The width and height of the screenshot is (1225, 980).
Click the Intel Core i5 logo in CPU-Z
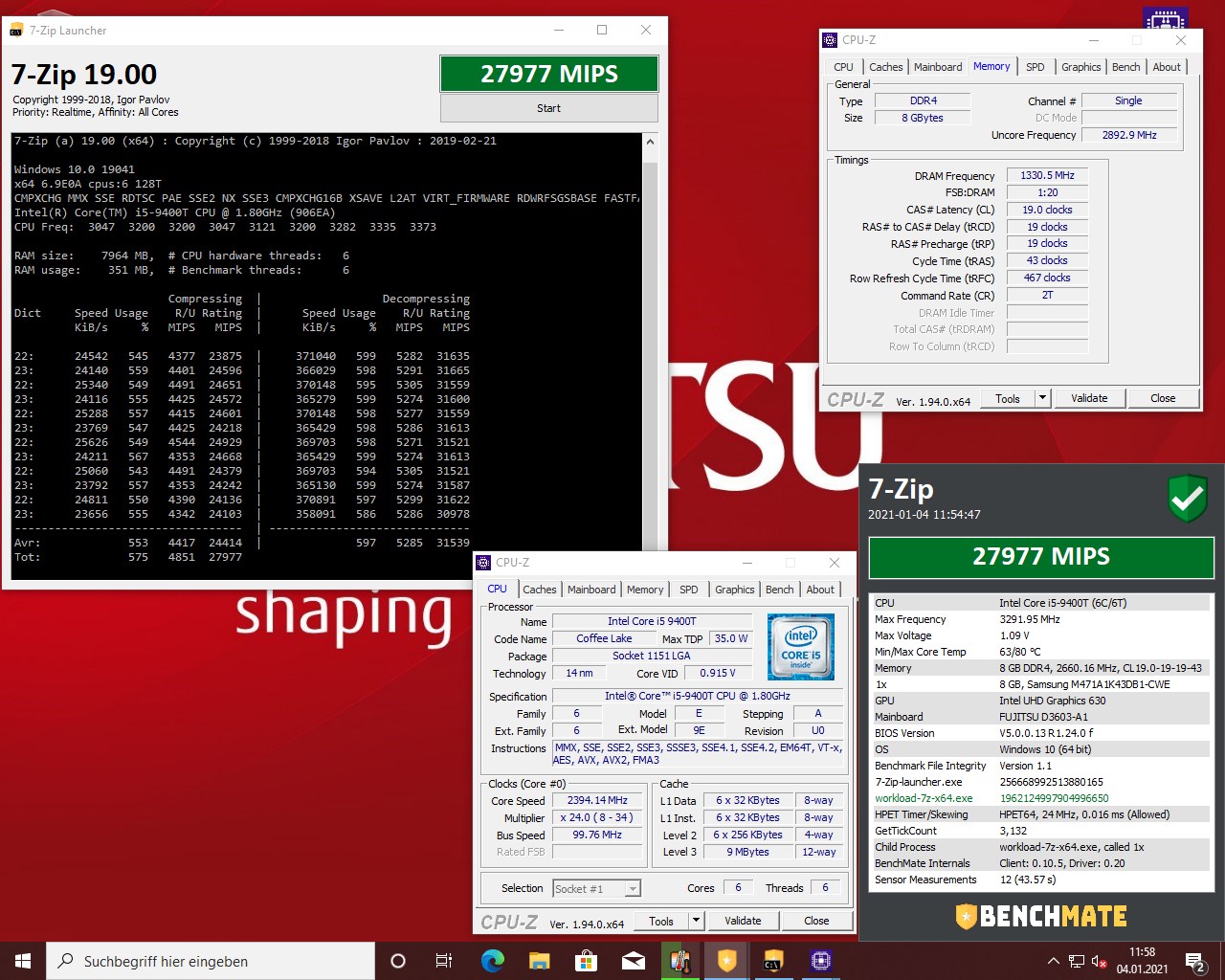[801, 647]
